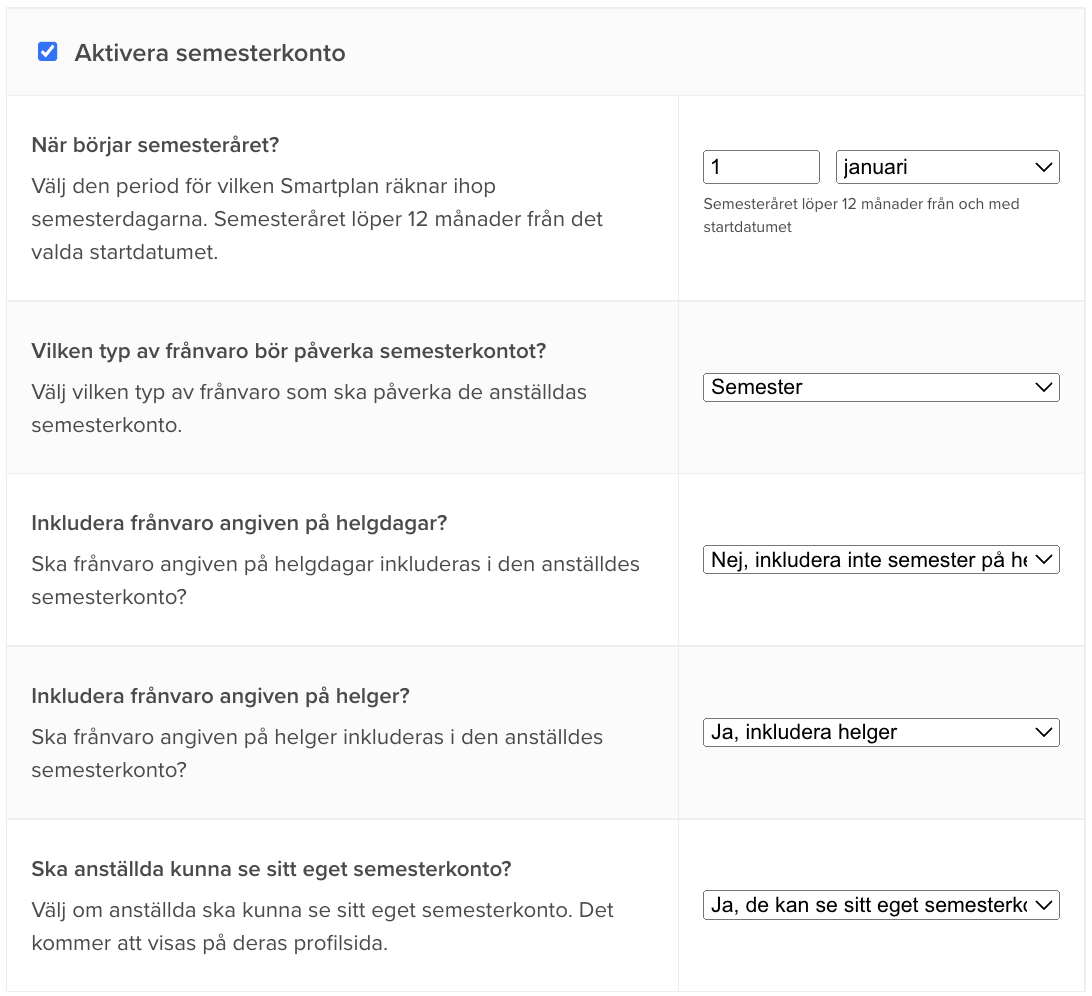Click the description about anställdas profilsida
Screen dimensions: 1092x996
click(320, 922)
